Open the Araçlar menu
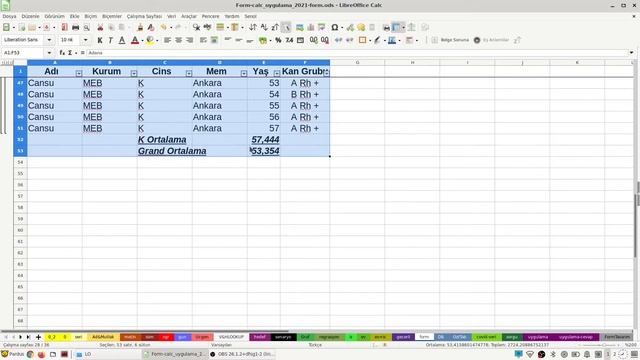640x360 pixels. (189, 16)
